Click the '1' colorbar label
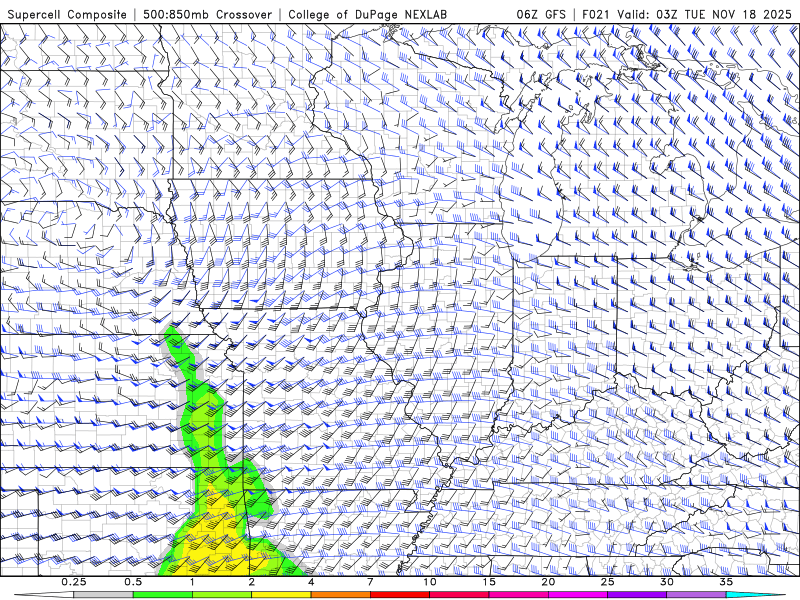The height and width of the screenshot is (600, 800). click(192, 582)
